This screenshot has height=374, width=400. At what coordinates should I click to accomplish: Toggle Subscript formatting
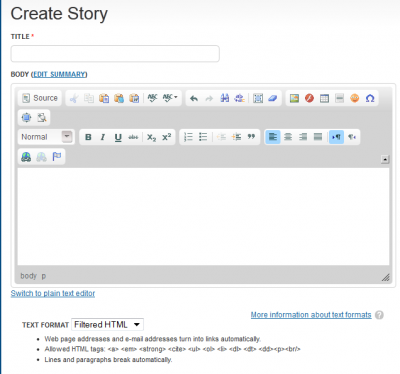pos(151,137)
